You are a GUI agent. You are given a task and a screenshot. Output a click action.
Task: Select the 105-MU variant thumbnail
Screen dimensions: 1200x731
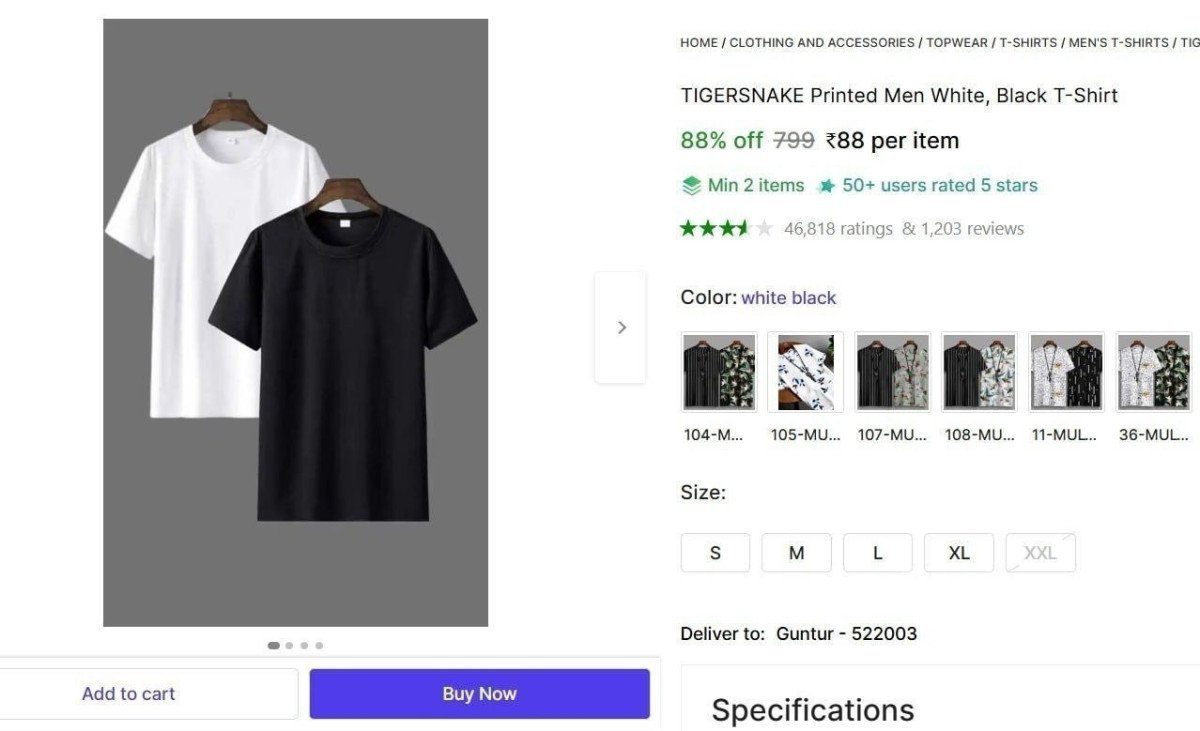tap(805, 371)
